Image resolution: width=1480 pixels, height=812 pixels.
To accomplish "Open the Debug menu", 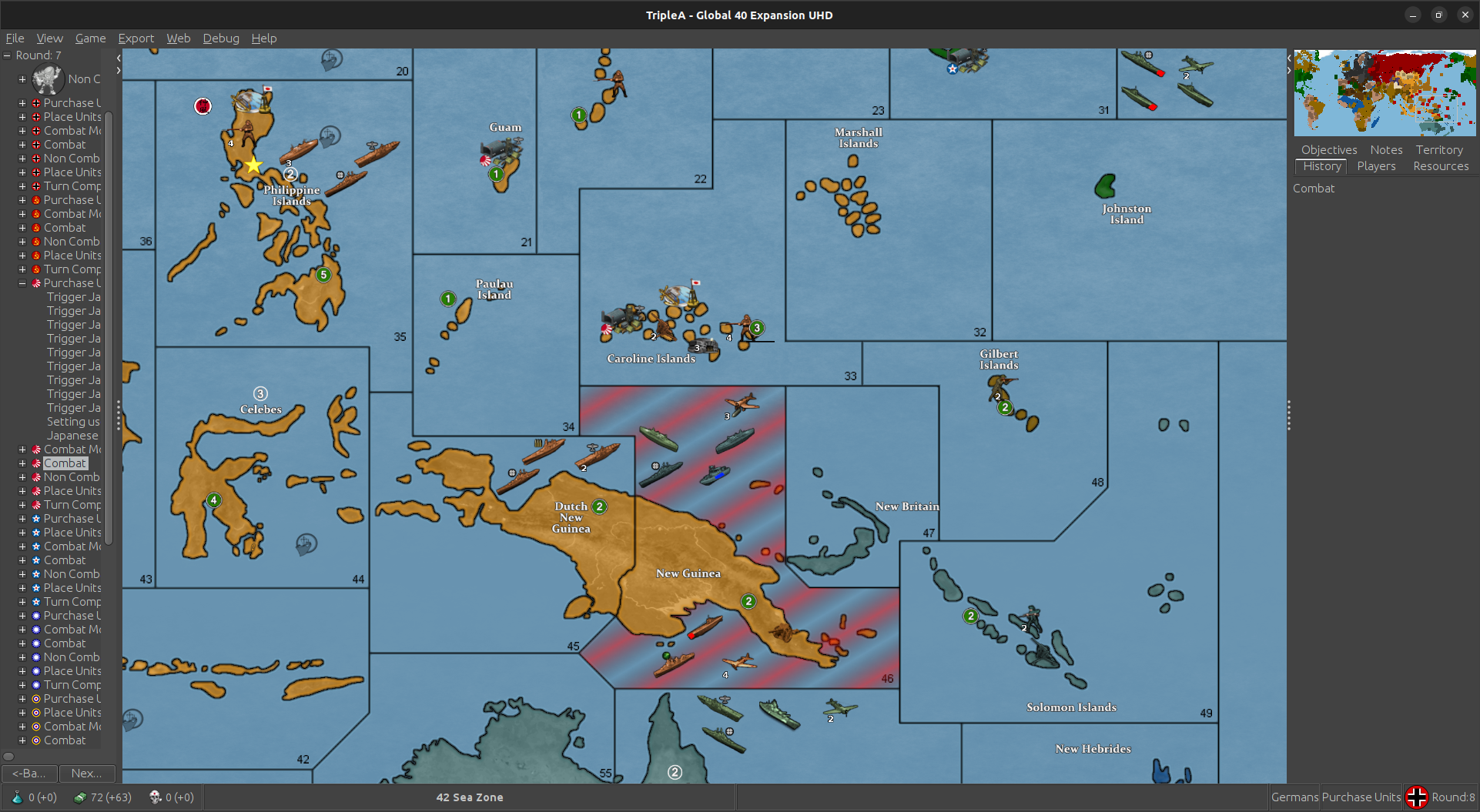I will 221,38.
